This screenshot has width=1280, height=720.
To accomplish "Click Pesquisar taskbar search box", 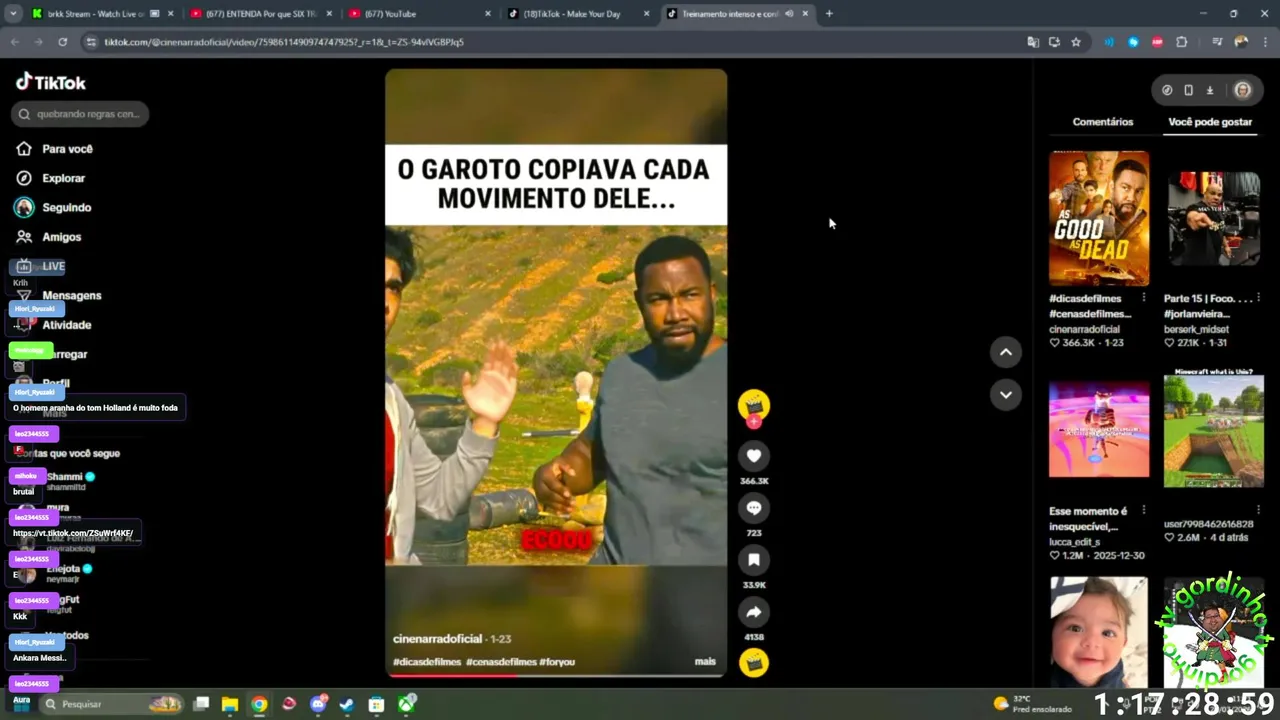I will click(112, 704).
